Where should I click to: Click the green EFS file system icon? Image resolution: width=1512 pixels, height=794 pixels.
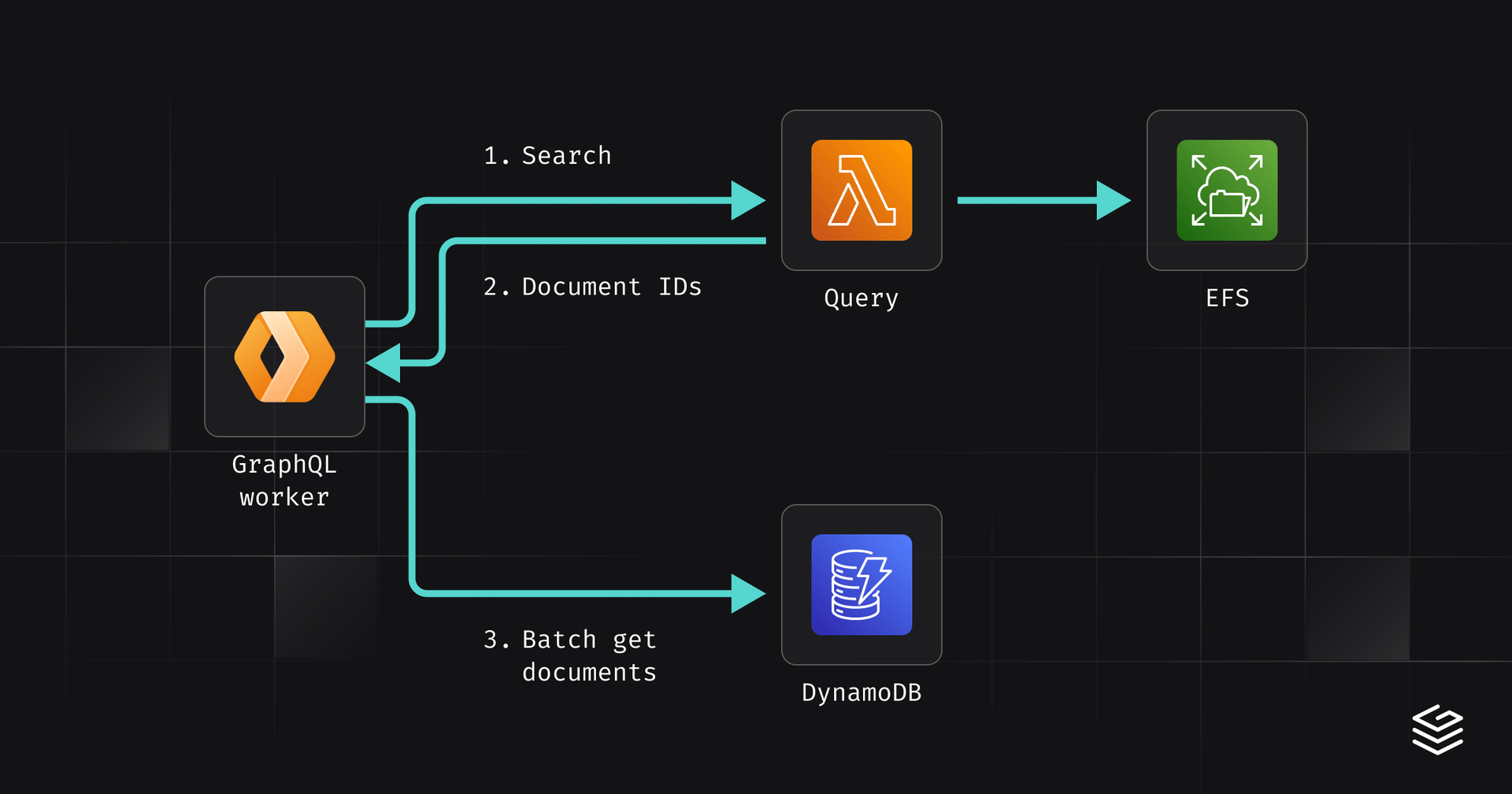1227,191
